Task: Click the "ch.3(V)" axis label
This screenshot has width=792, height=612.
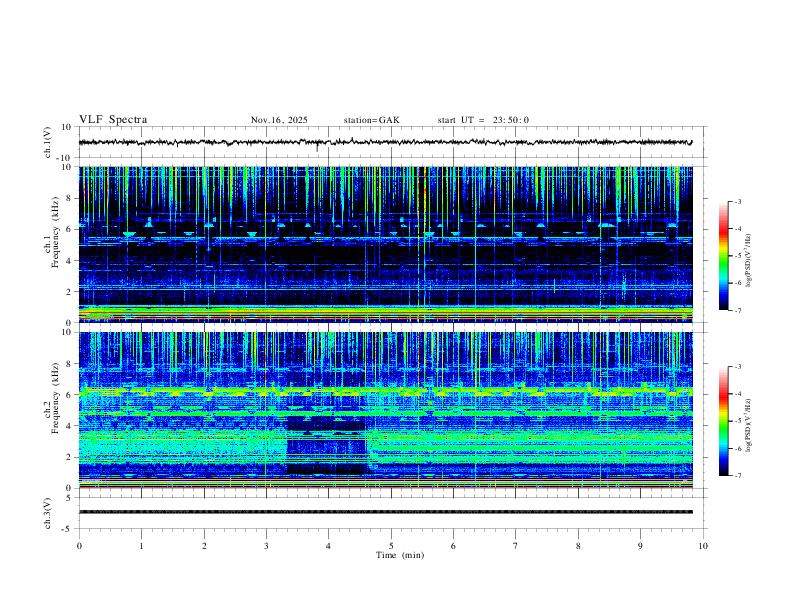Action: click(48, 513)
